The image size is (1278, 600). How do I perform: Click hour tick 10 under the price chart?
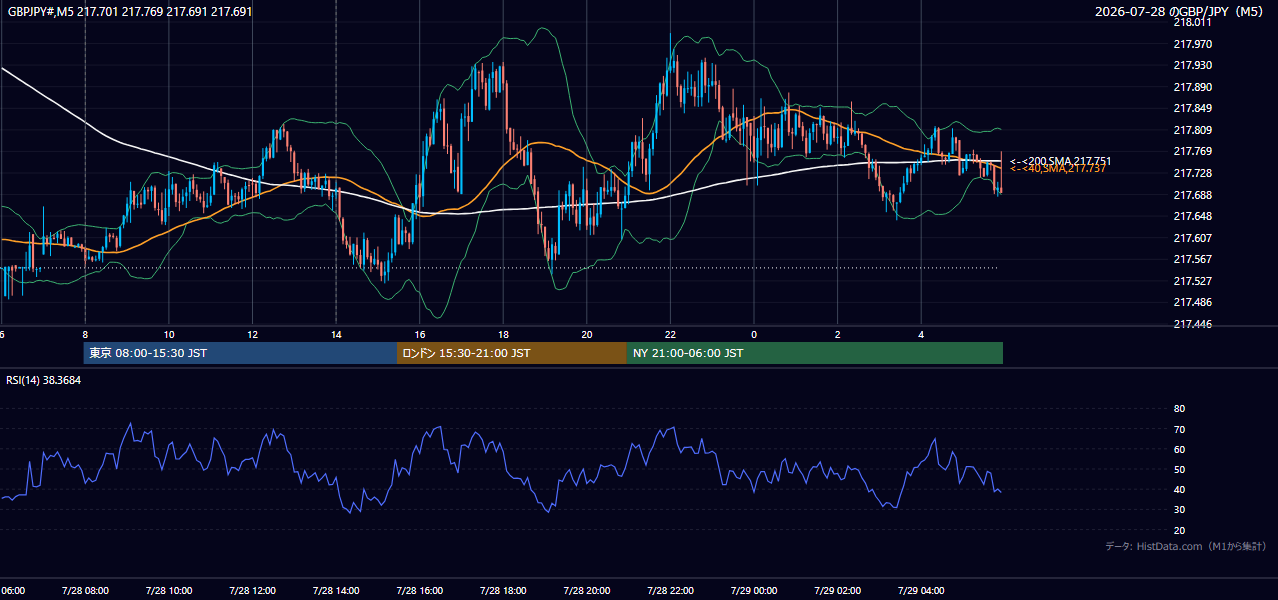pos(169,334)
